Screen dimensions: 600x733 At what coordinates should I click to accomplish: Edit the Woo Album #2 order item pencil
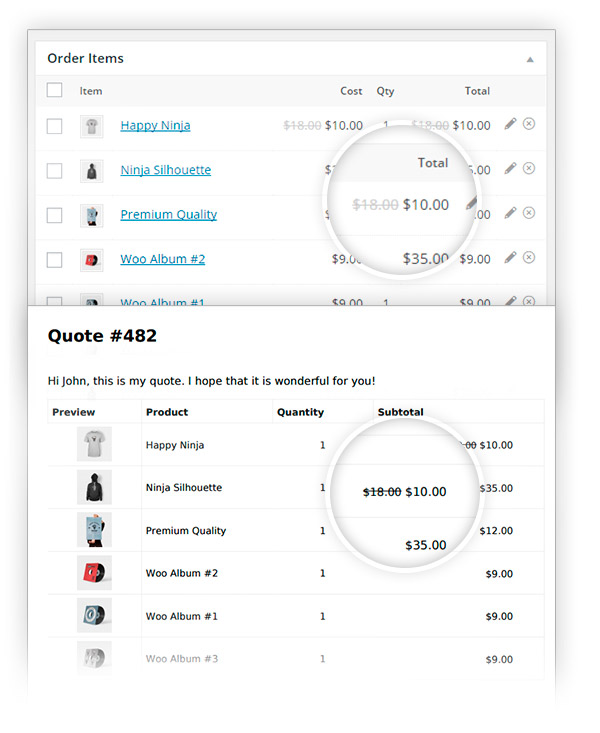[x=510, y=258]
